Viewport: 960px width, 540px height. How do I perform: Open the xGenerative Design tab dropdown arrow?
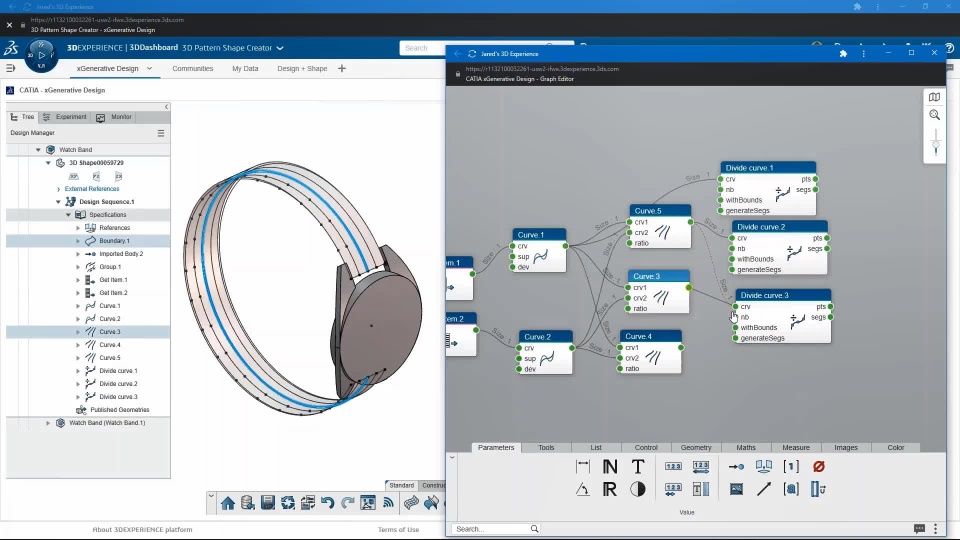[x=149, y=69]
